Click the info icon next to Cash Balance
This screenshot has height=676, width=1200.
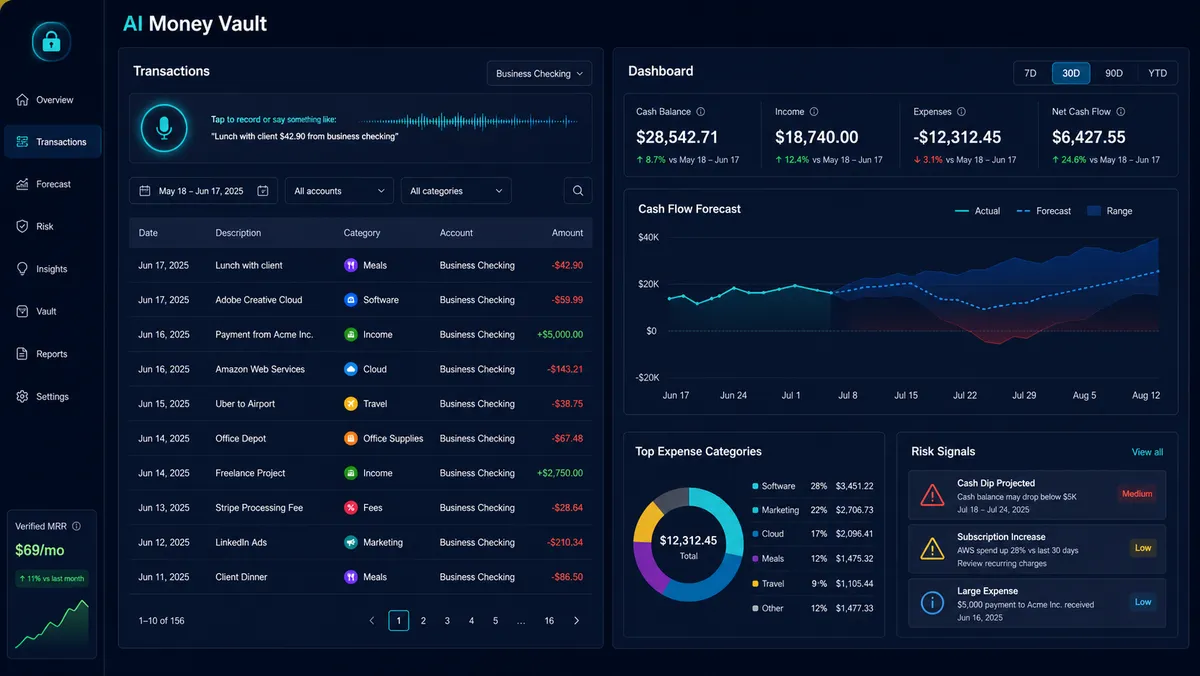(x=700, y=112)
